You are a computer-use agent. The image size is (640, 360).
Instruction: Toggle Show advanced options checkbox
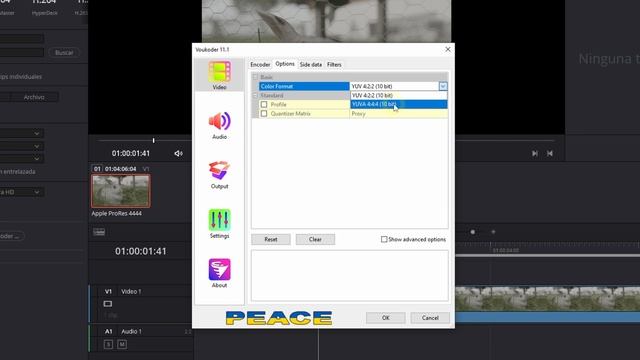384,239
